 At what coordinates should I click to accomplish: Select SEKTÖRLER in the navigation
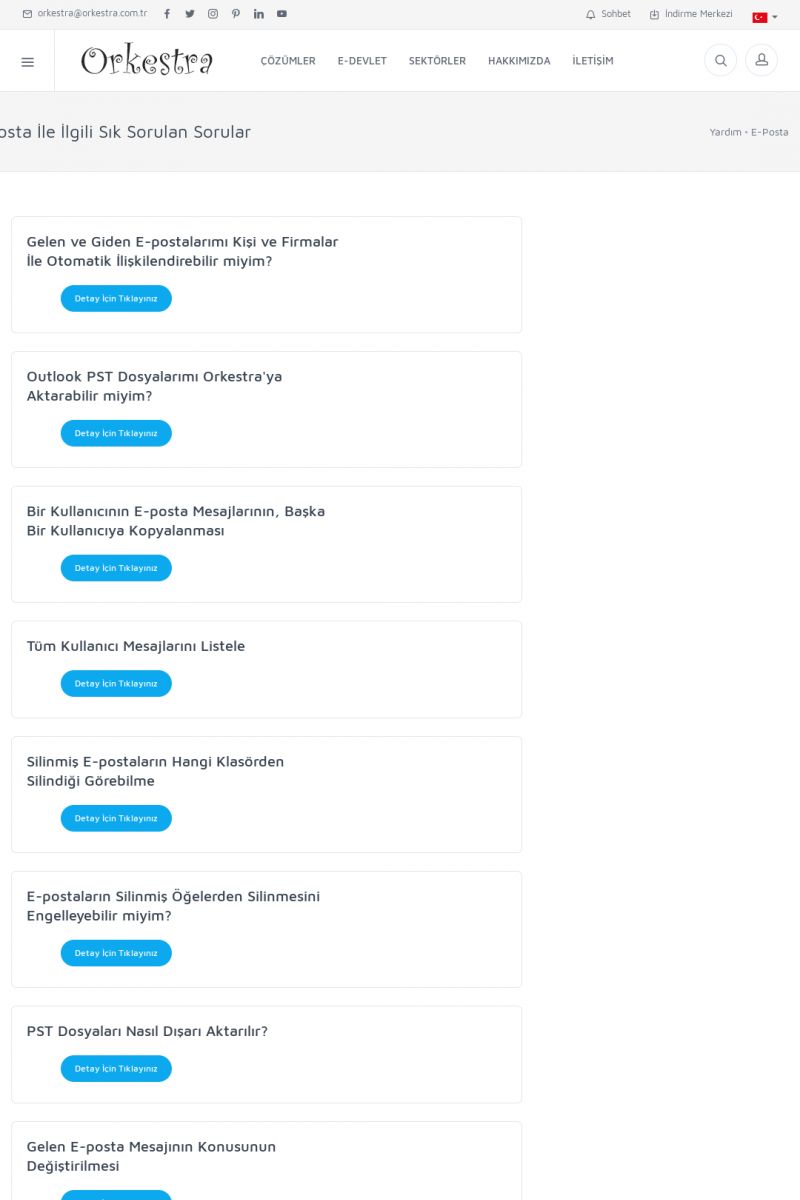point(437,61)
